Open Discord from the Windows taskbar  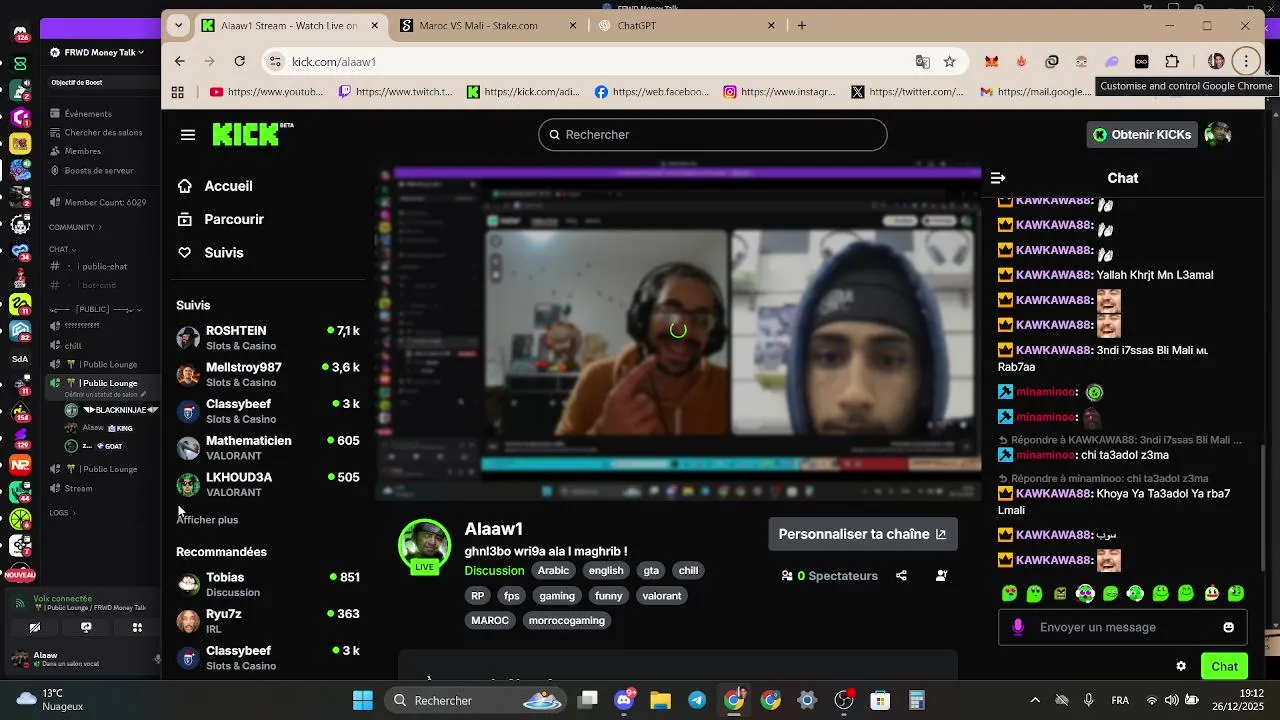(625, 700)
